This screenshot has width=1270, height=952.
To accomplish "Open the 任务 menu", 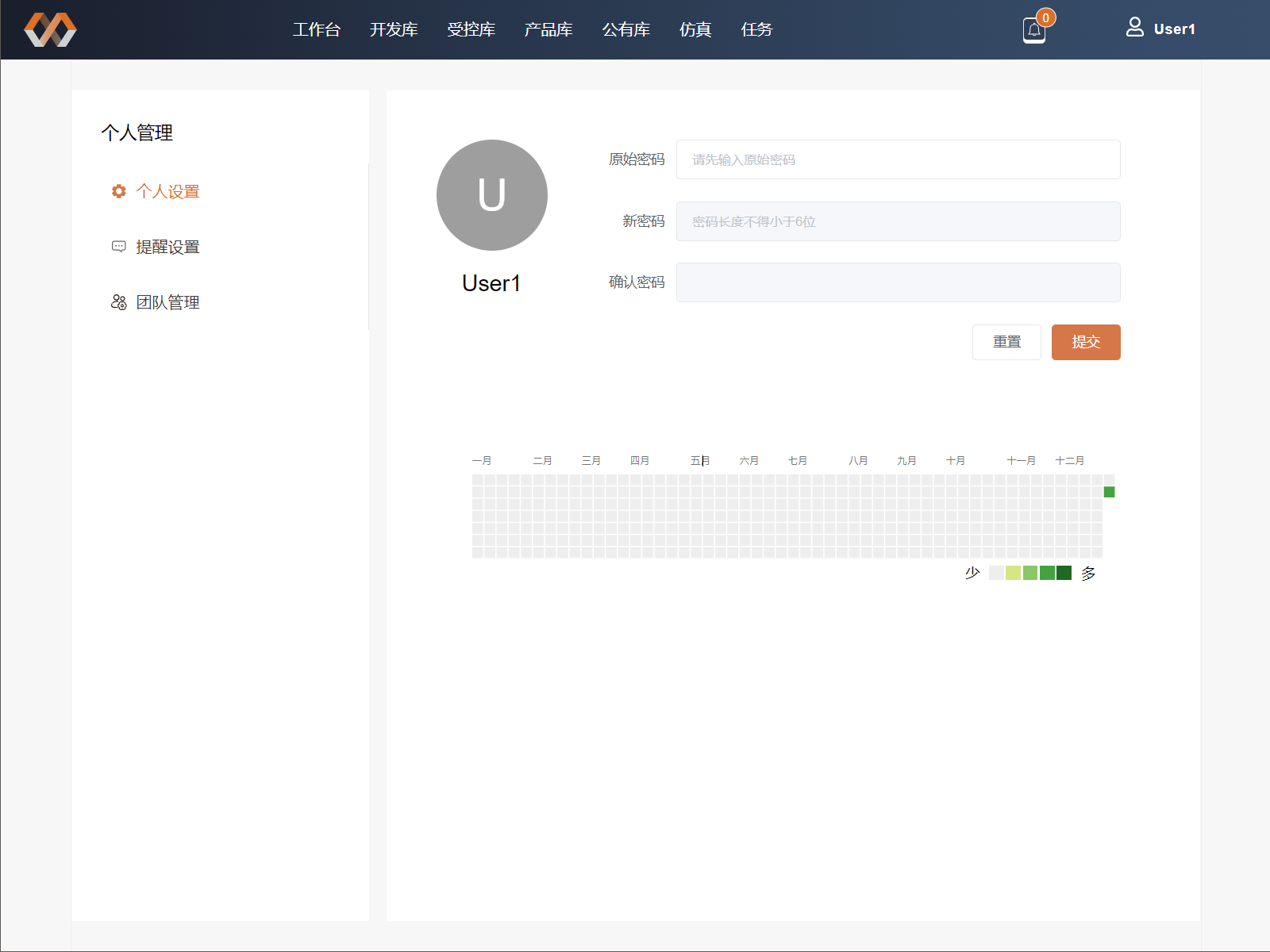I will pyautogui.click(x=756, y=29).
